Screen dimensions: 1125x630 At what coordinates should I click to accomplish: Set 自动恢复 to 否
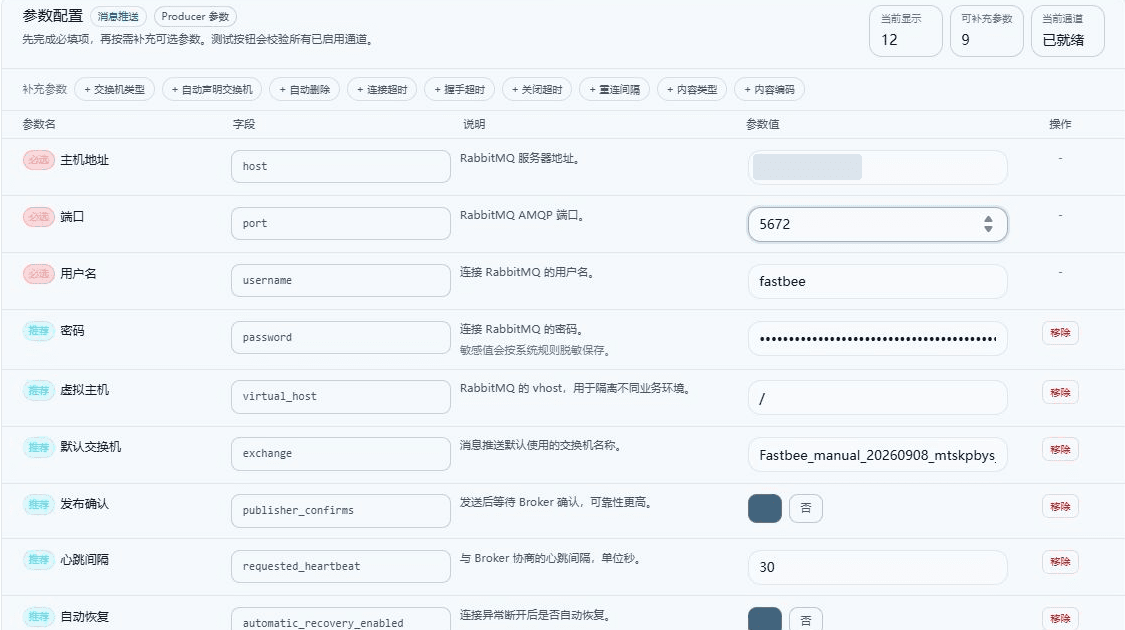click(806, 619)
